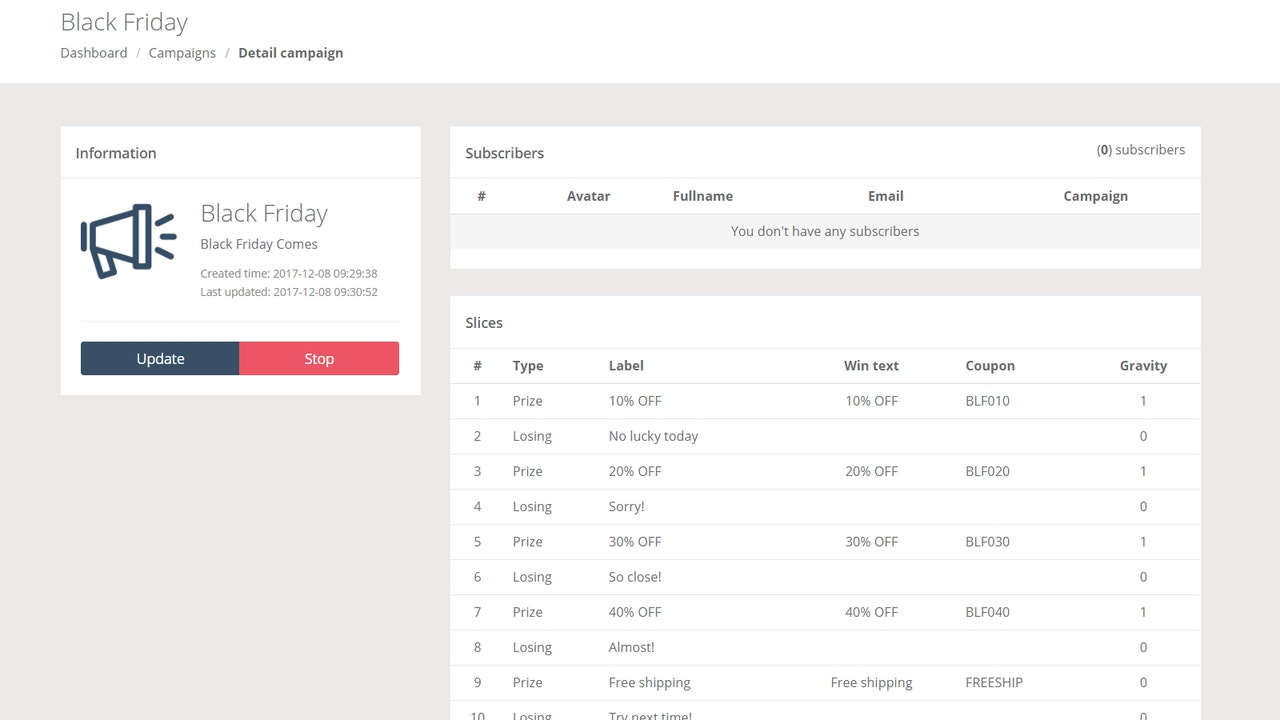
Task: Click coupon code FREESHIP
Action: (x=994, y=683)
